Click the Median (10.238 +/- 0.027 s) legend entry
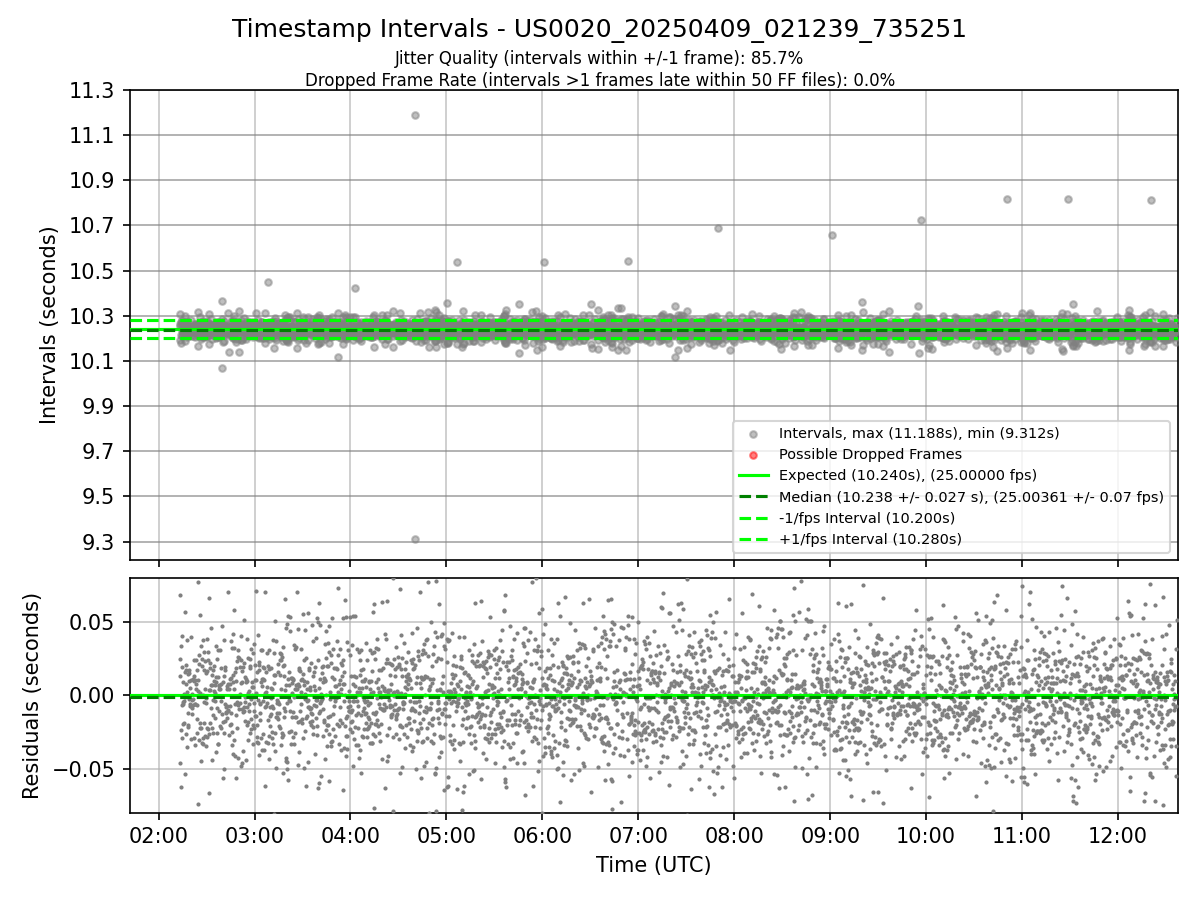Viewport: 1200px width, 900px height. click(x=970, y=497)
